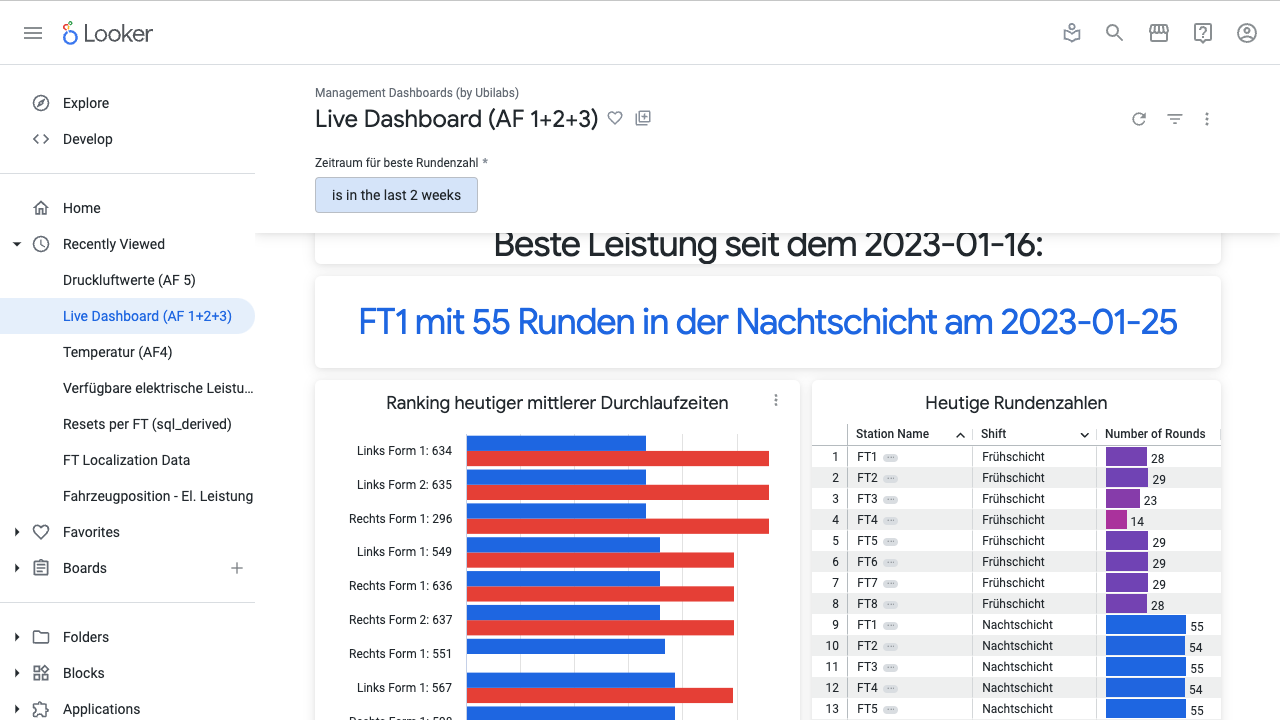Click the ellipsis pill next to FT4 Frühschicht
The height and width of the screenshot is (720, 1280).
click(x=890, y=520)
